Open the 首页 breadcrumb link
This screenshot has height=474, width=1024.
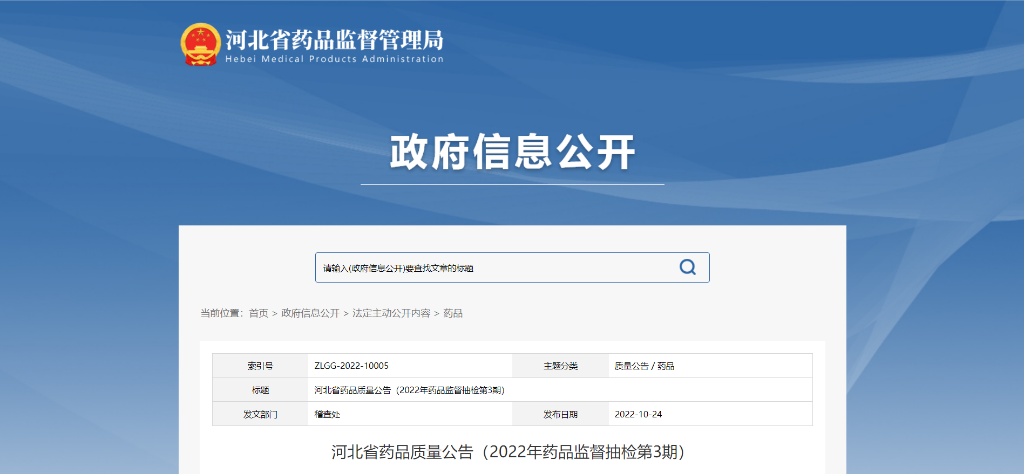point(258,313)
